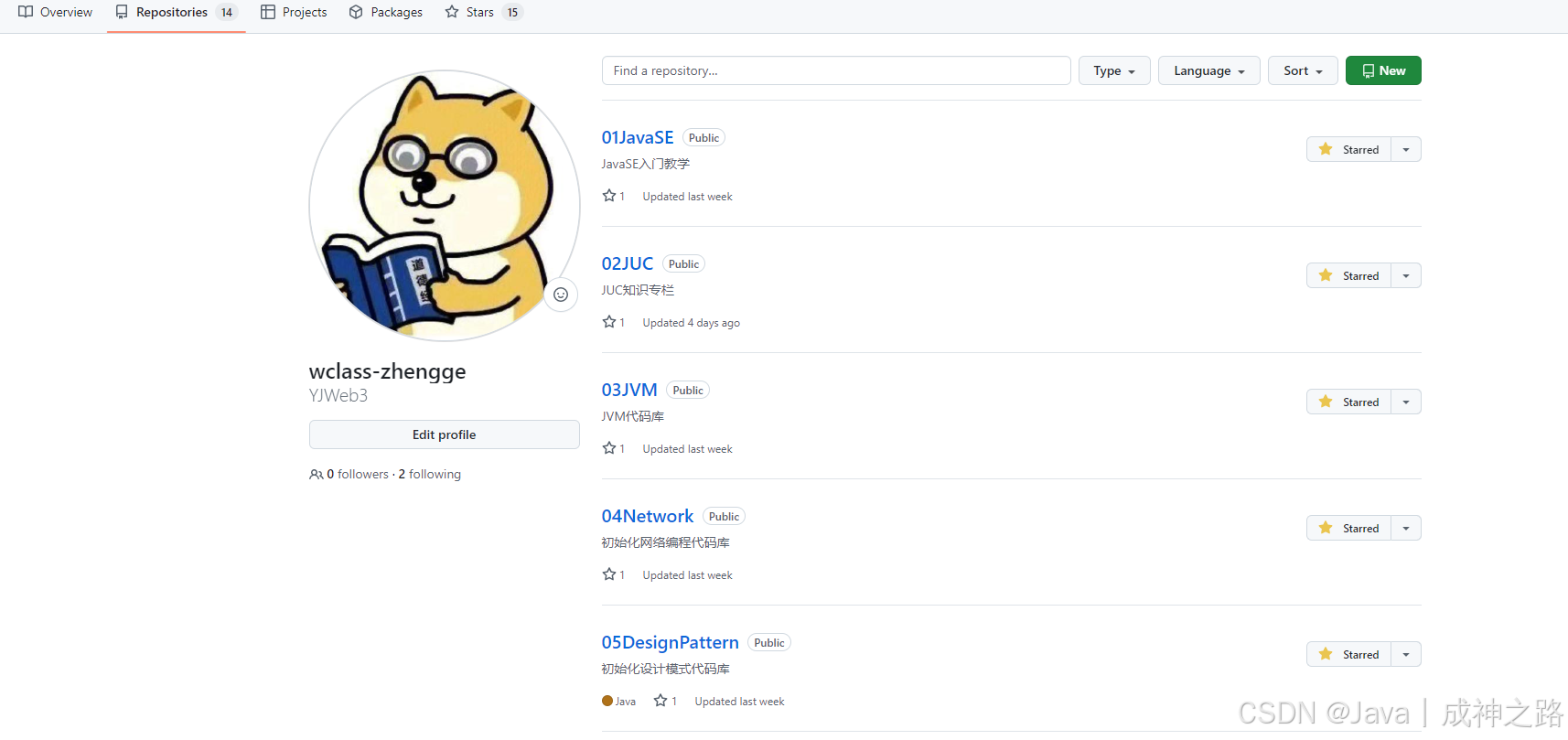Click the followers people icon
This screenshot has height=740, width=1568.
(317, 475)
